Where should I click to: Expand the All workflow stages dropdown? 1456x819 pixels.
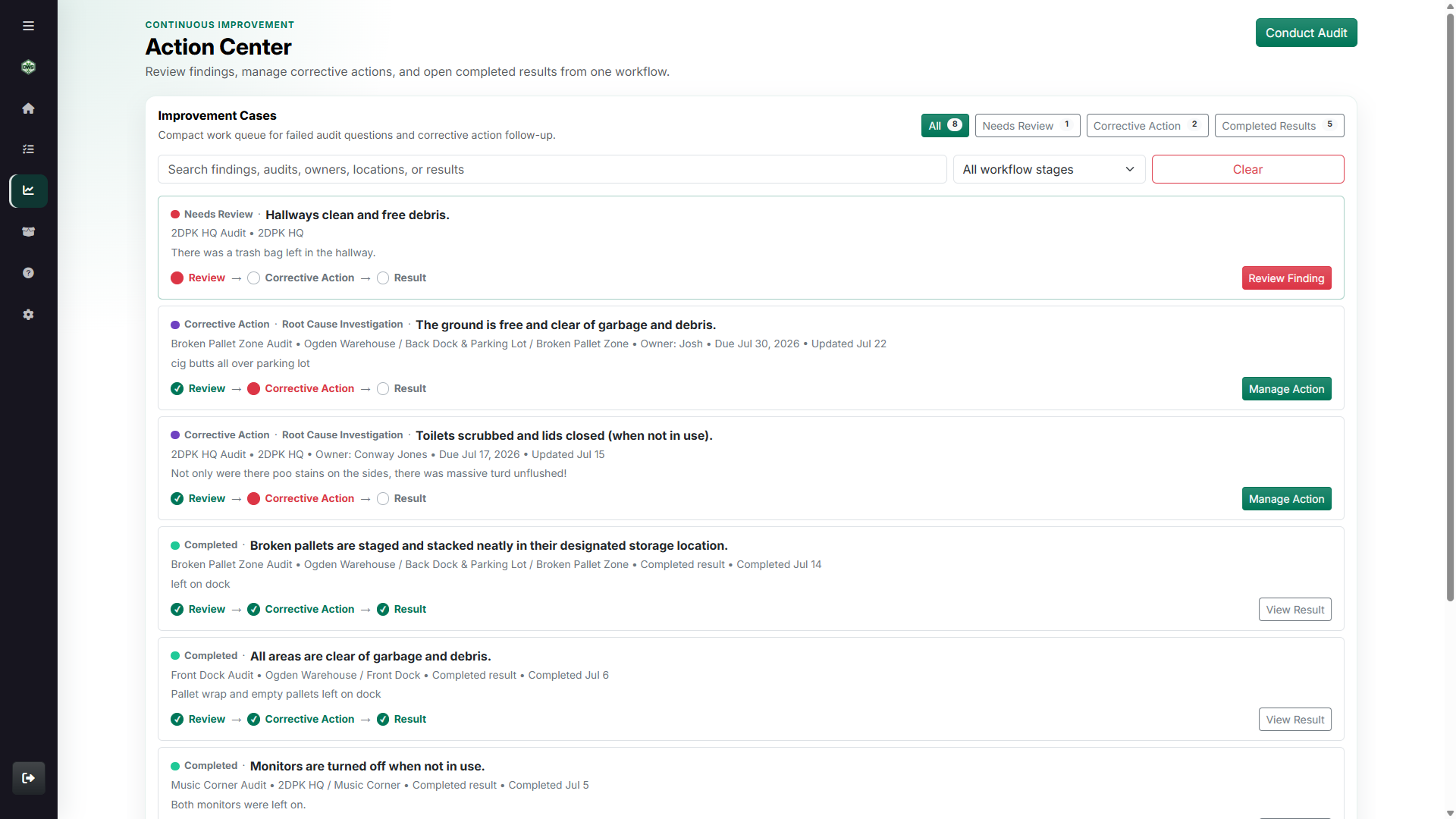tap(1049, 170)
